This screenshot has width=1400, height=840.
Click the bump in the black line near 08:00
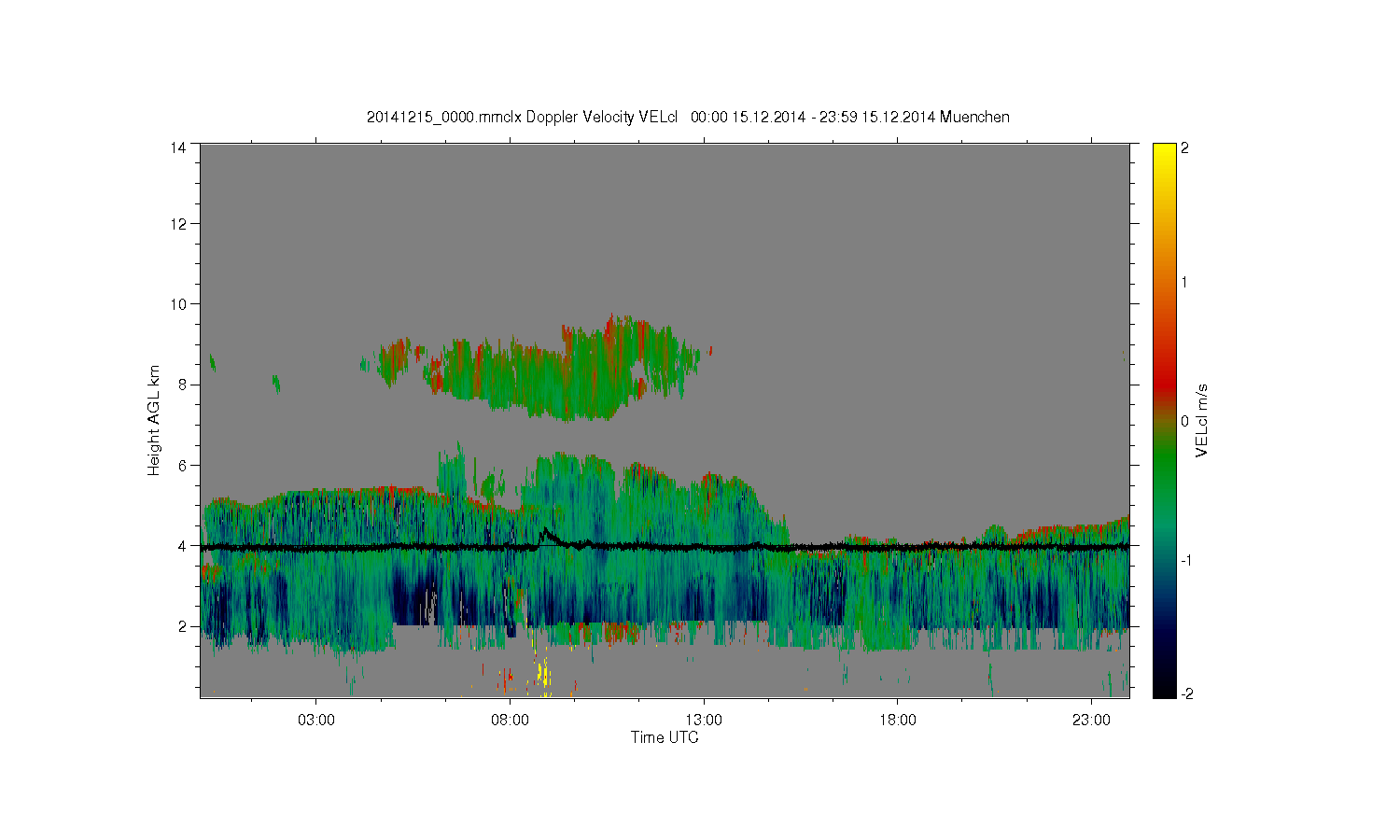(x=546, y=535)
